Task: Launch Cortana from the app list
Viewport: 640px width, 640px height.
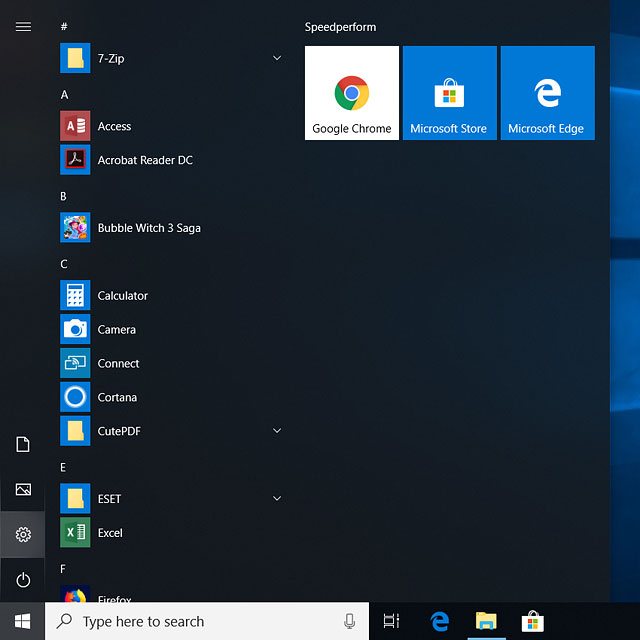Action: [117, 397]
